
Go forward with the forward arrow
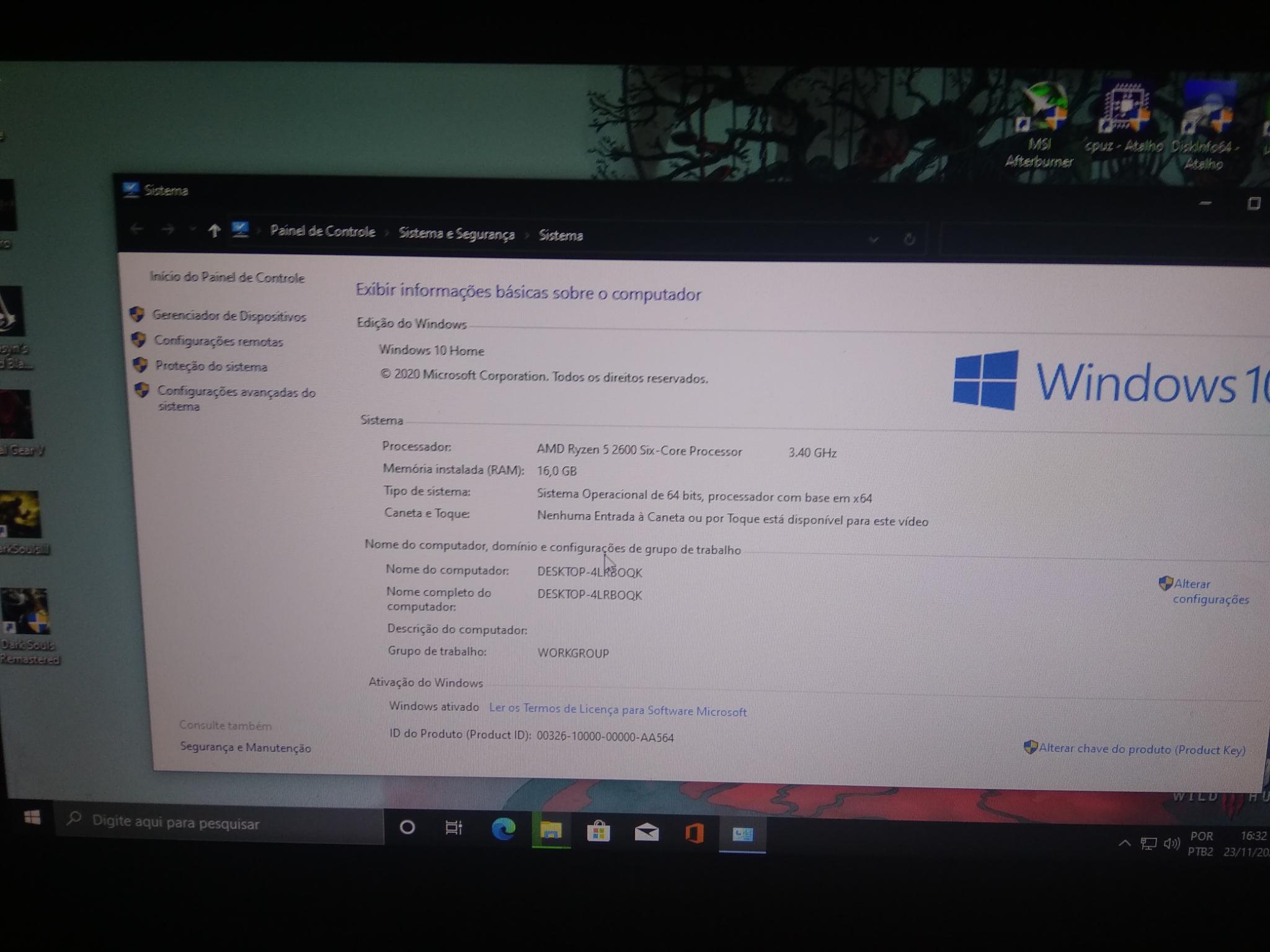[x=167, y=230]
